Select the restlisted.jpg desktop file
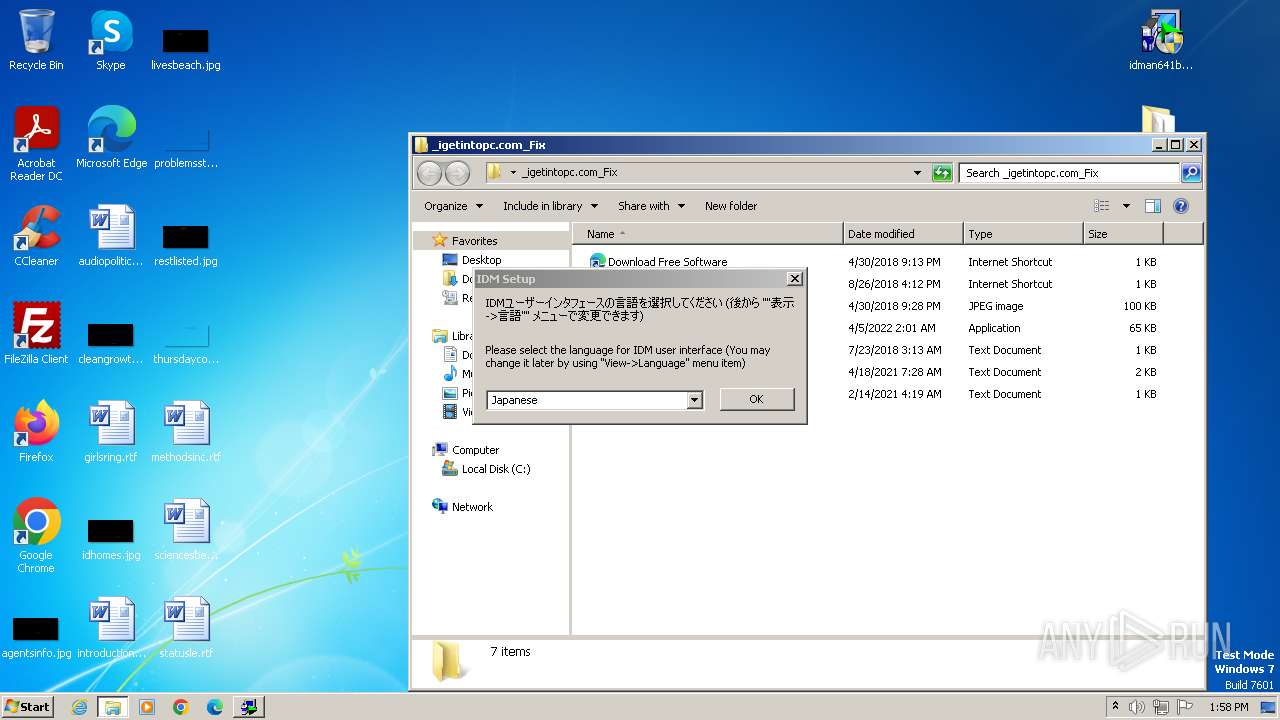This screenshot has width=1280, height=720. [186, 245]
